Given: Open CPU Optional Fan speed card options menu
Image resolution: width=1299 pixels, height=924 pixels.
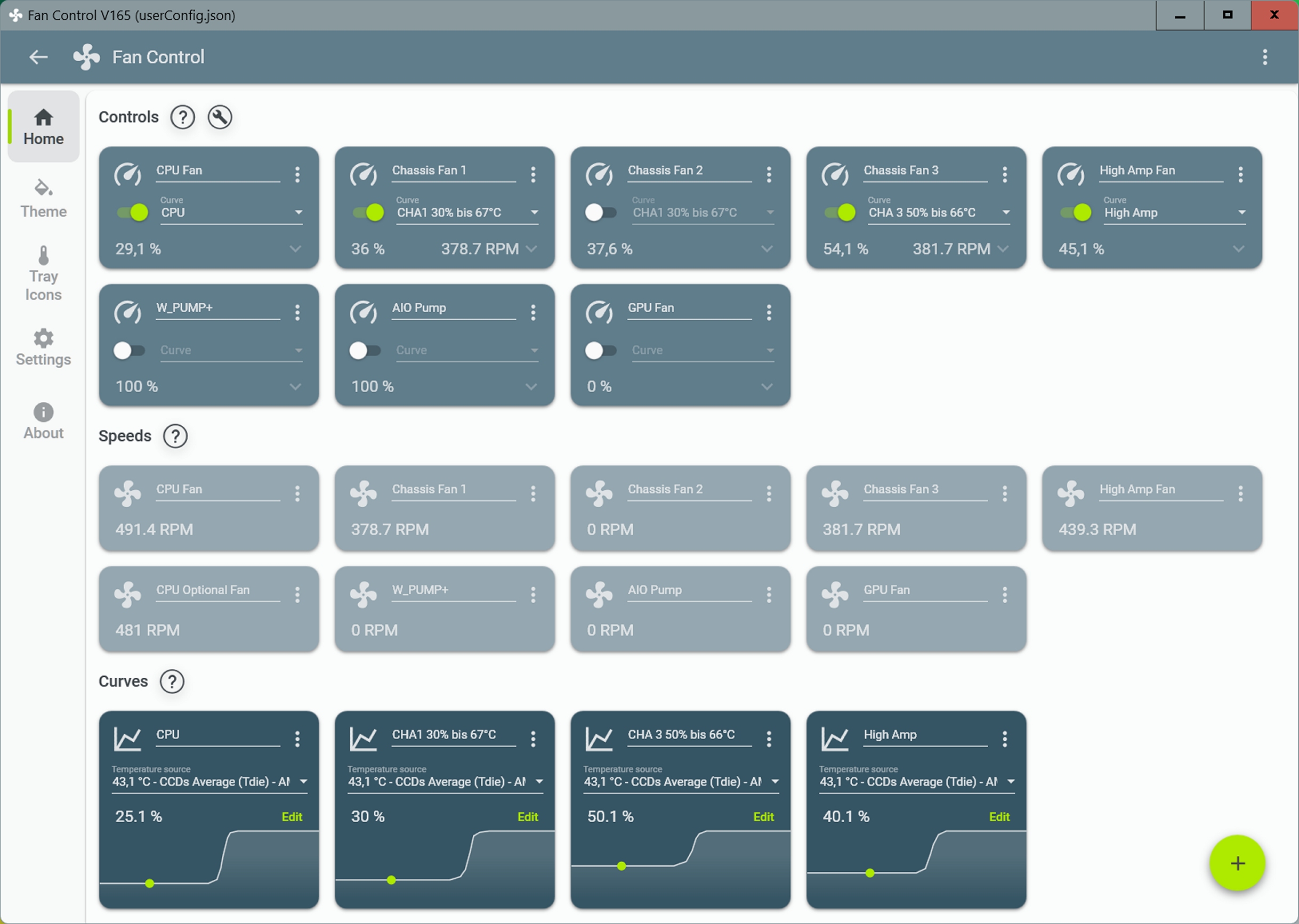Looking at the screenshot, I should pos(297,595).
